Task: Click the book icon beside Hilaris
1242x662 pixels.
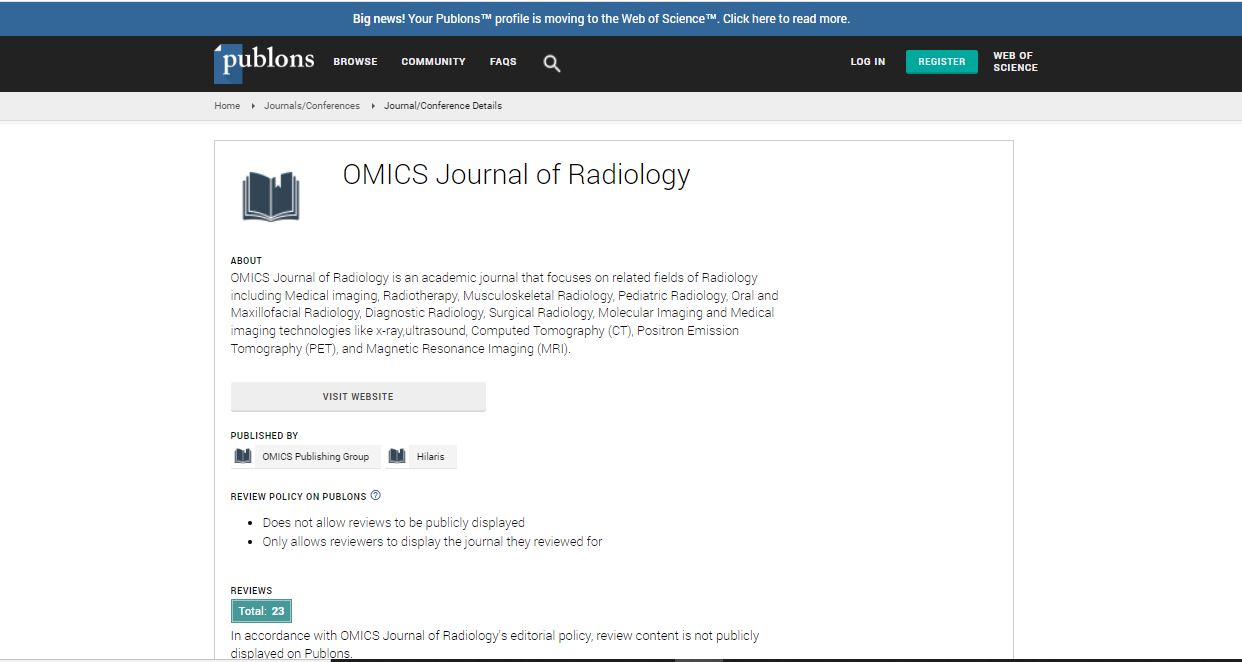Action: 397,457
